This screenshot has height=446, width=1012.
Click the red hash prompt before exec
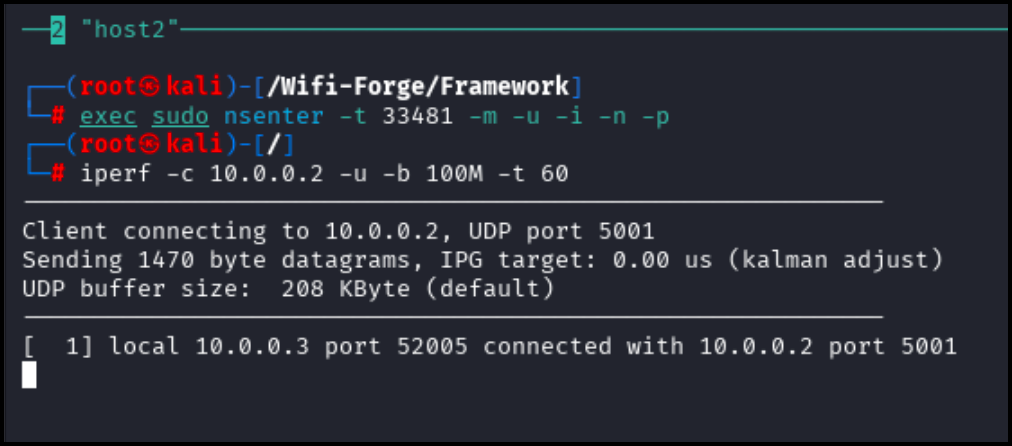pos(57,116)
